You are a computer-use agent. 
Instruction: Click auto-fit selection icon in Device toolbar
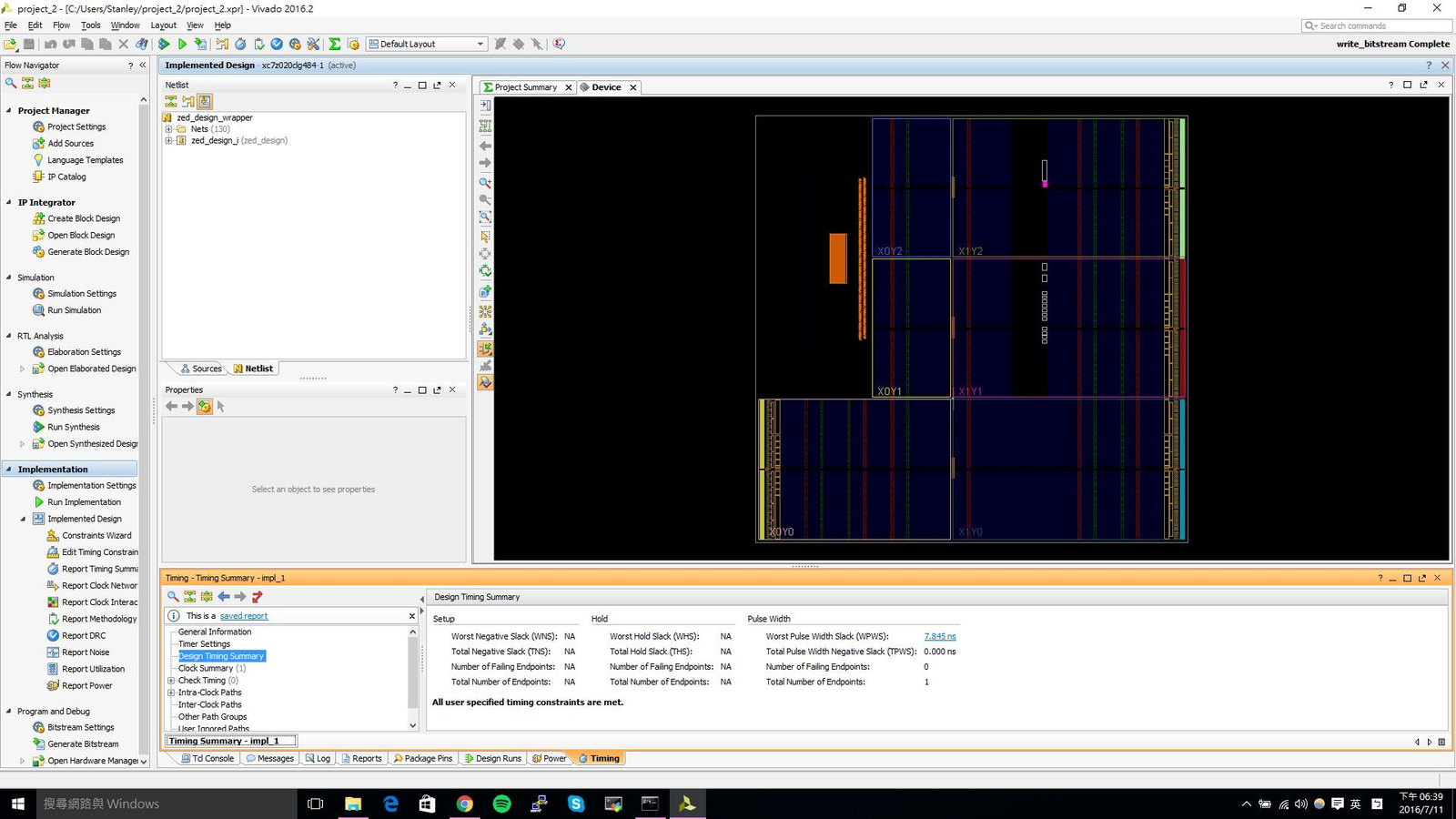(485, 271)
